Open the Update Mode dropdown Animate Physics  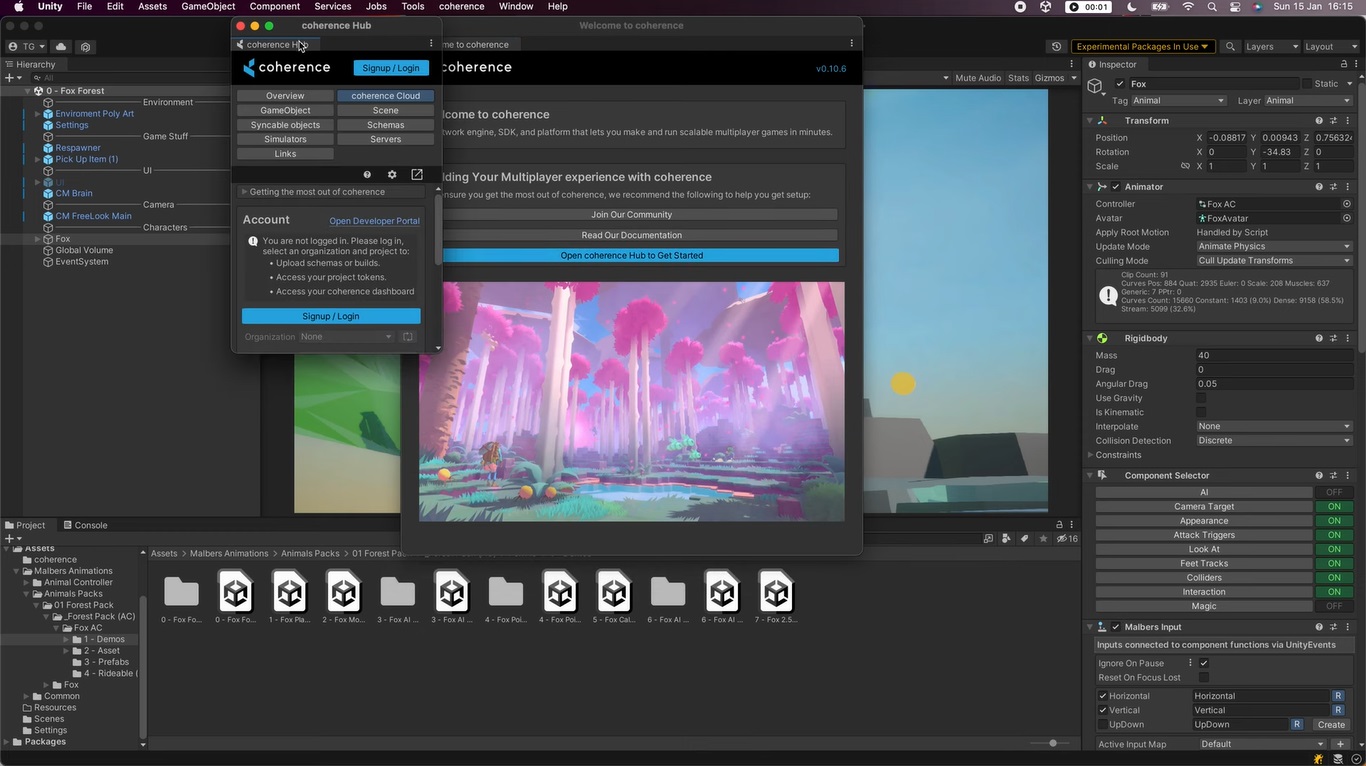1274,246
